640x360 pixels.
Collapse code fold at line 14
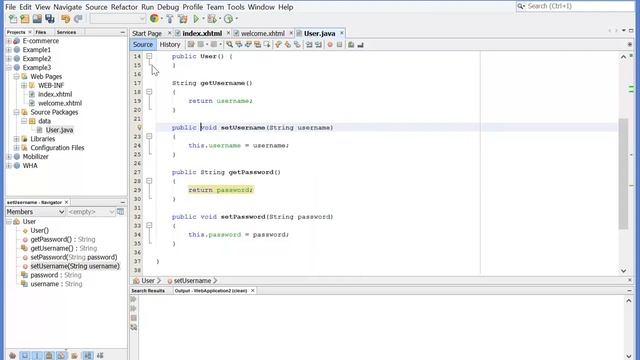coord(149,56)
